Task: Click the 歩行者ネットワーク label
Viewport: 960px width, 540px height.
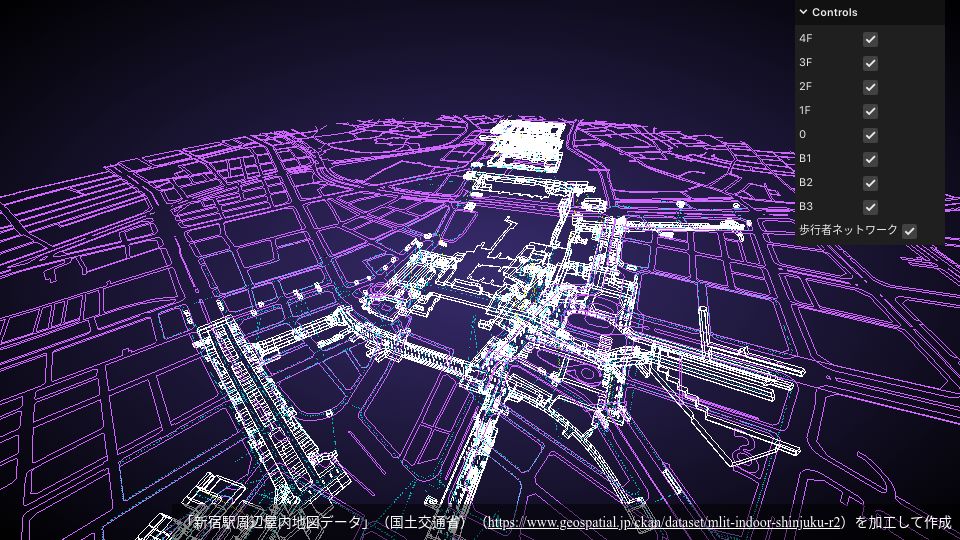Action: coord(848,230)
